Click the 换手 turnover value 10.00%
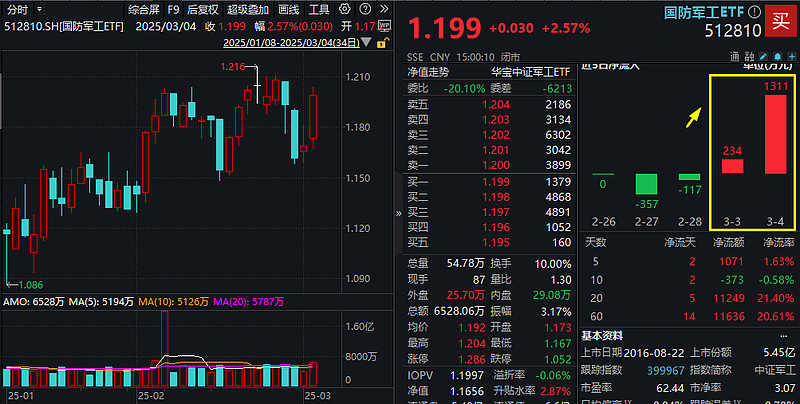Image resolution: width=800 pixels, height=404 pixels. [x=553, y=264]
